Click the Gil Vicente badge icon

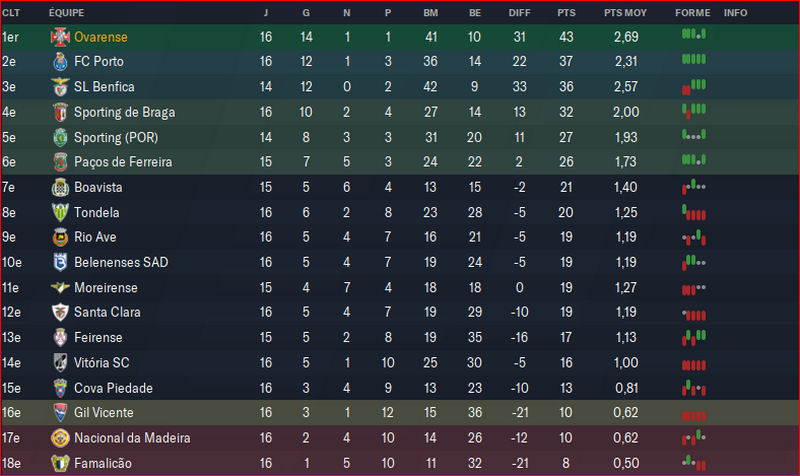click(59, 412)
